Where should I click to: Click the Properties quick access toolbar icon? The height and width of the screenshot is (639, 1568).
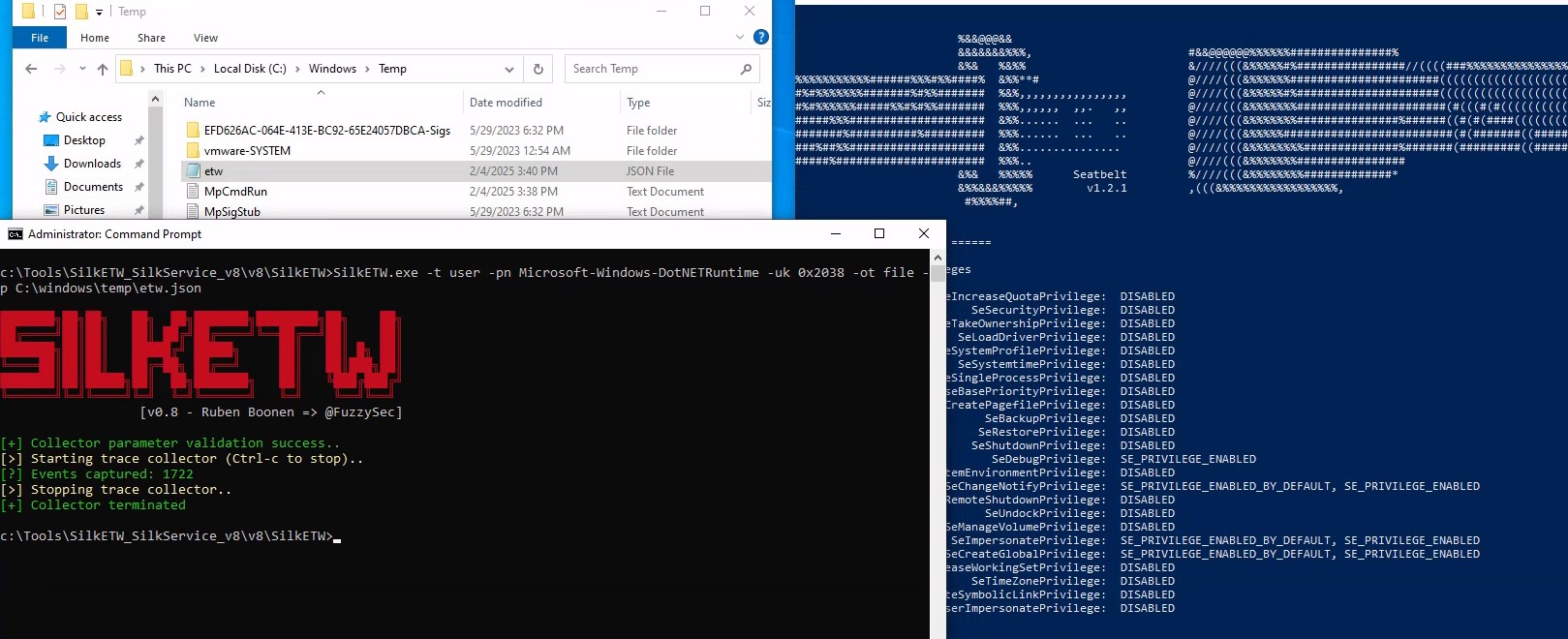(x=60, y=12)
